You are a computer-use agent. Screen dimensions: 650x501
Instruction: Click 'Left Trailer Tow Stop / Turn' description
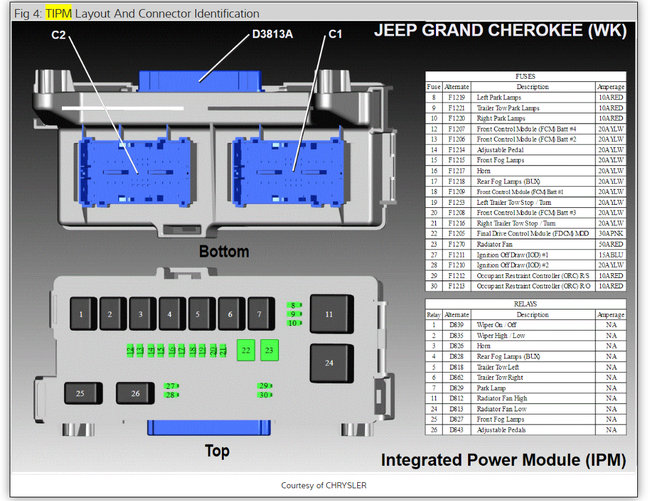[x=514, y=202]
